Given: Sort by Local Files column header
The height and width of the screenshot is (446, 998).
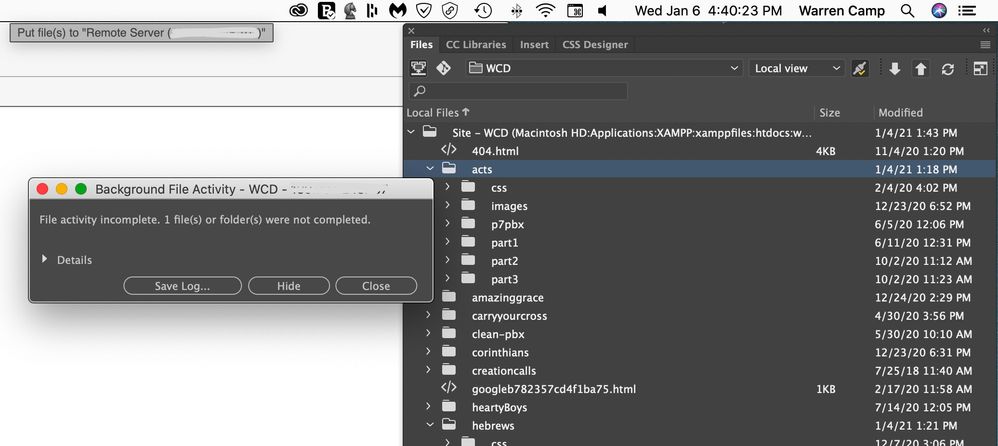Looking at the screenshot, I should [438, 113].
